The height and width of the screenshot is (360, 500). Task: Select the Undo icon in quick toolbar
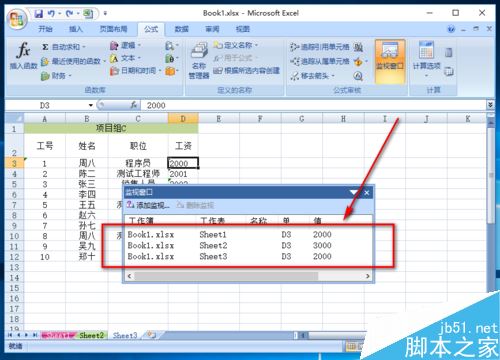point(51,14)
